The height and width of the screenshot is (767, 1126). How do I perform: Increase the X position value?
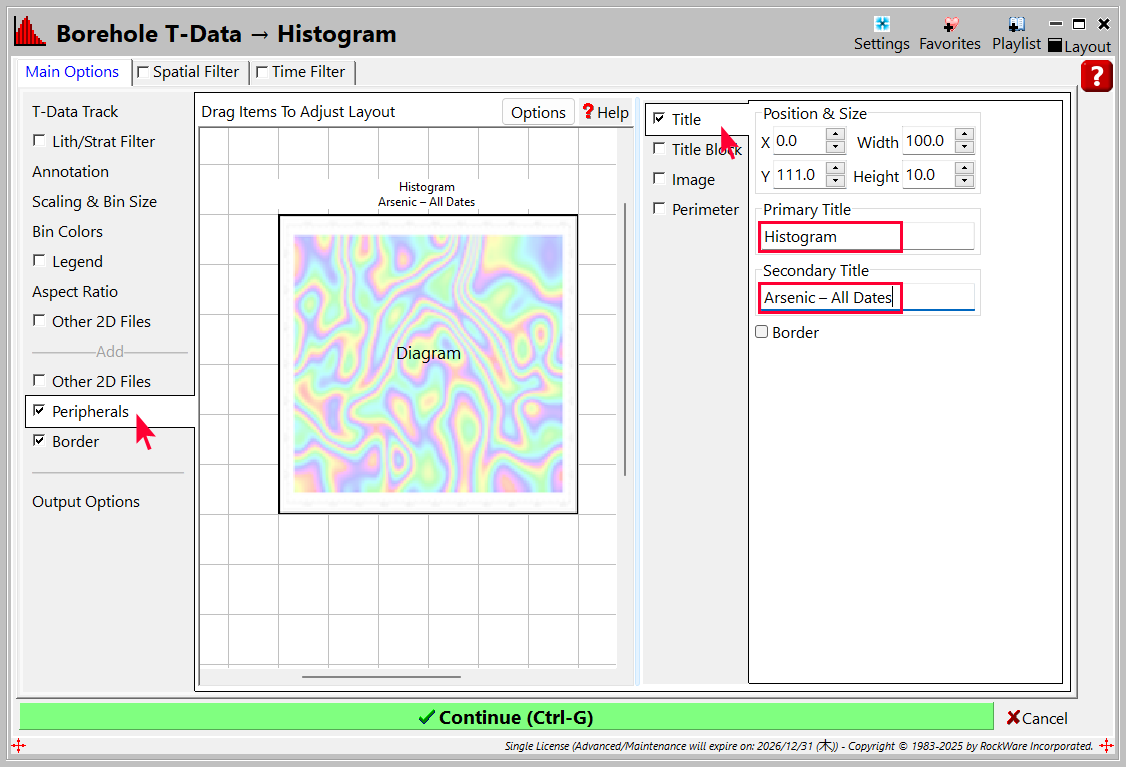[x=836, y=135]
